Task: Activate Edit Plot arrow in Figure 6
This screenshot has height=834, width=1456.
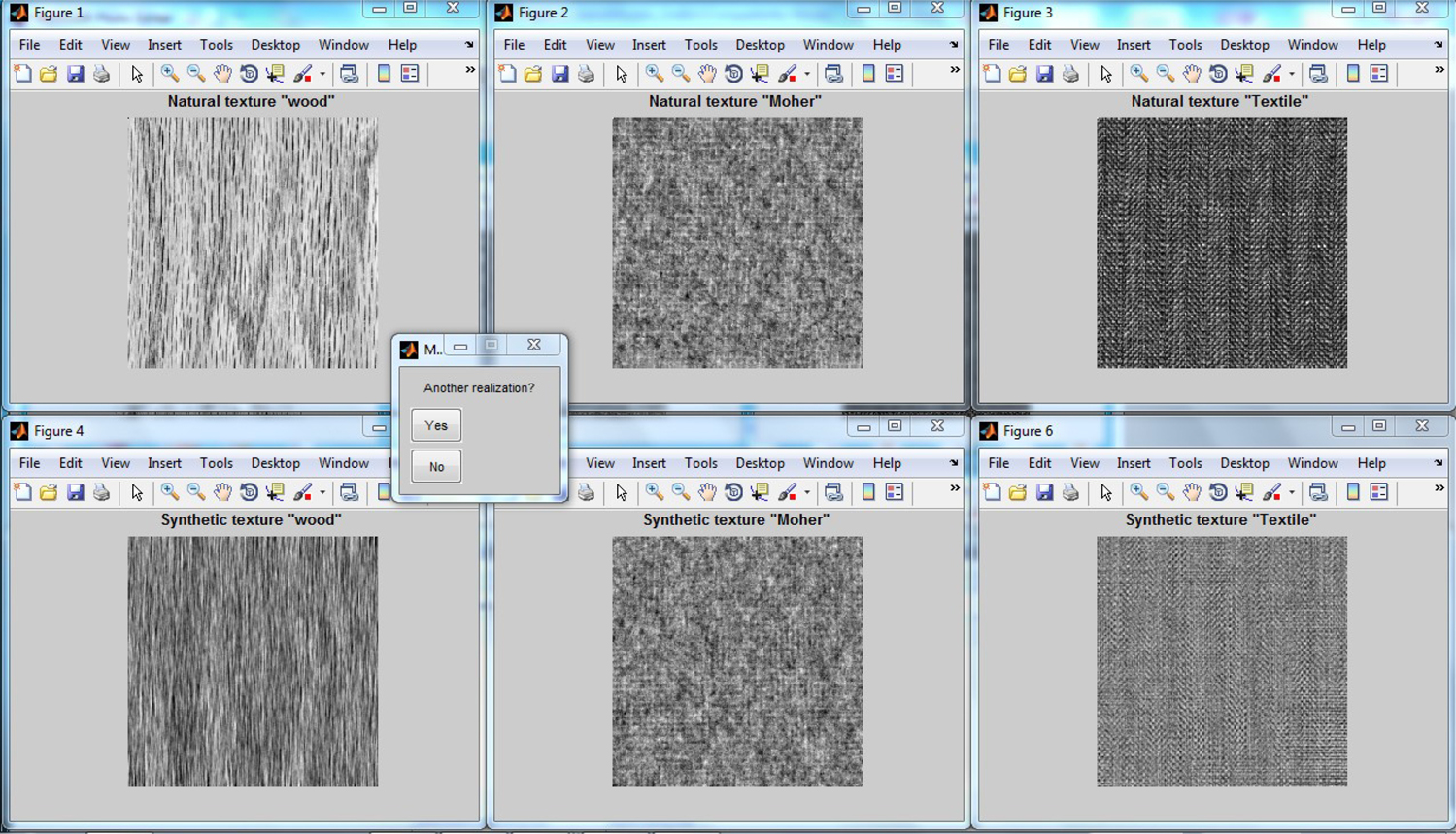Action: point(1106,492)
